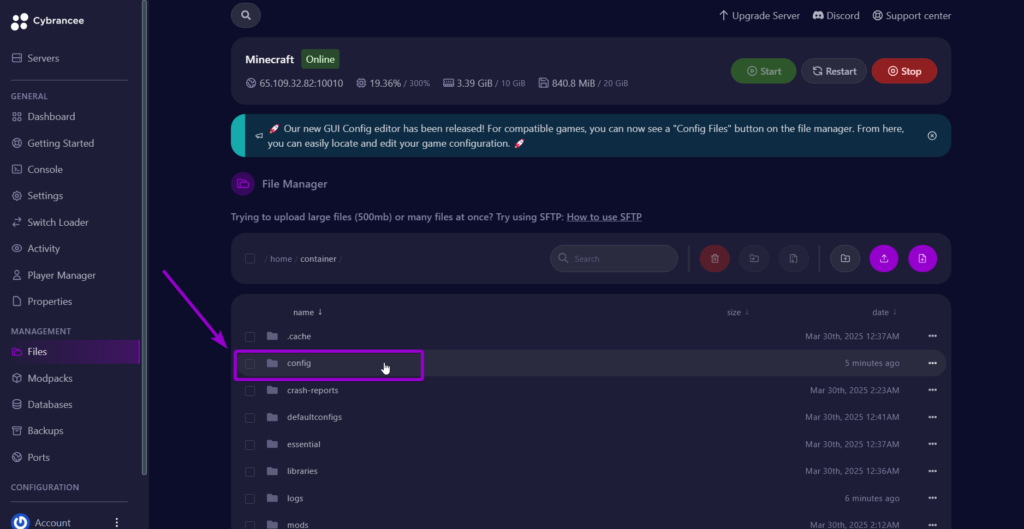Tick the checkbox for .cache folder
Screen dimensions: 1024x529
click(249, 336)
